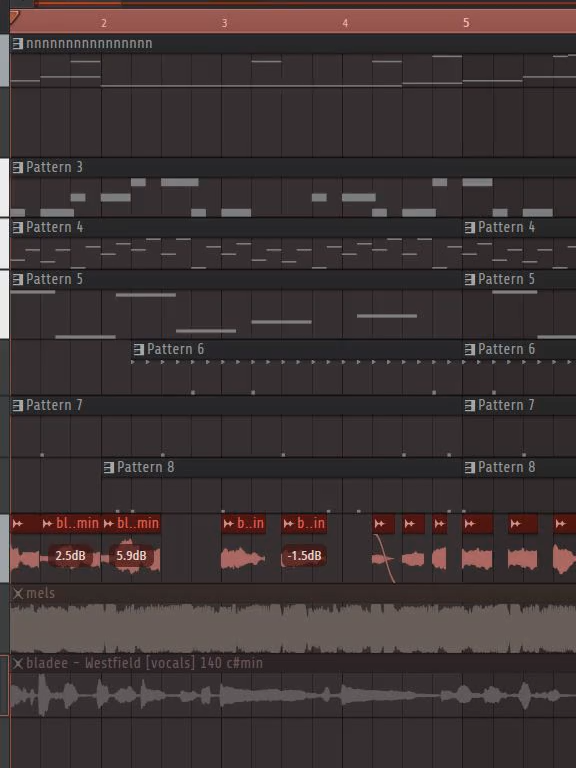Click the -1.5dB gain label on the audio clip

pos(304,556)
